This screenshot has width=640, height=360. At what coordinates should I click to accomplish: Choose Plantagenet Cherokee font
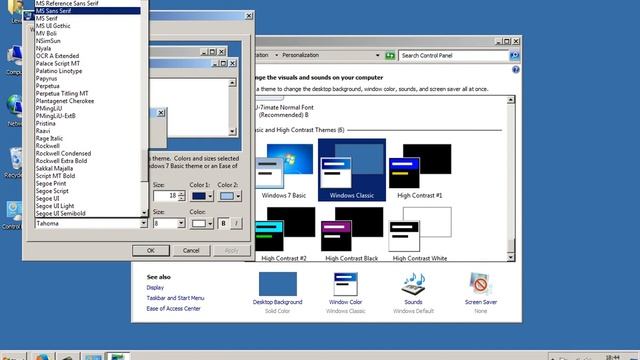tap(64, 101)
